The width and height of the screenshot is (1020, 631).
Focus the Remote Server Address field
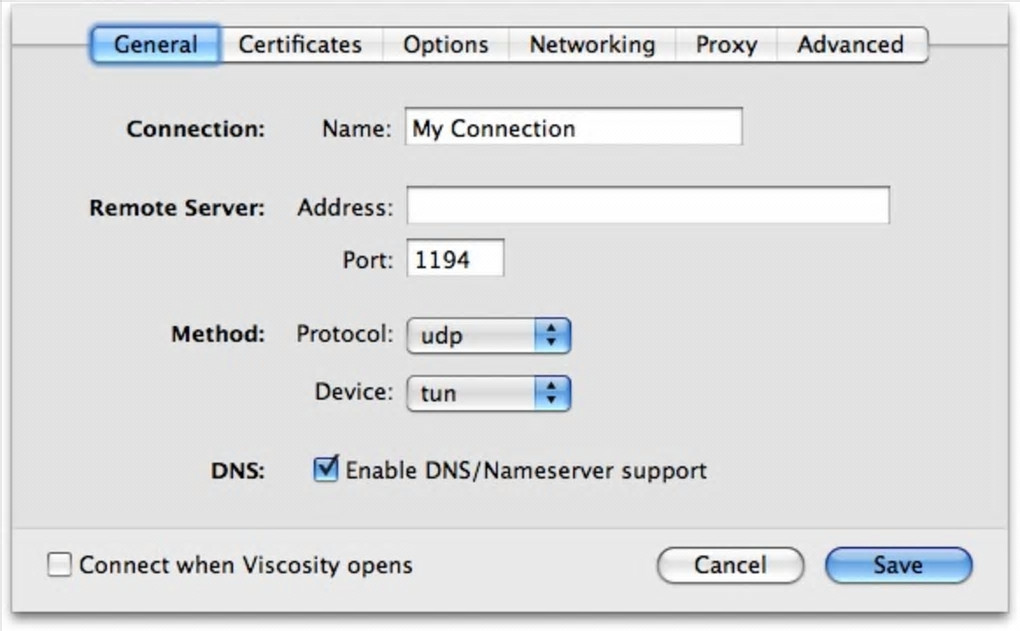(647, 206)
